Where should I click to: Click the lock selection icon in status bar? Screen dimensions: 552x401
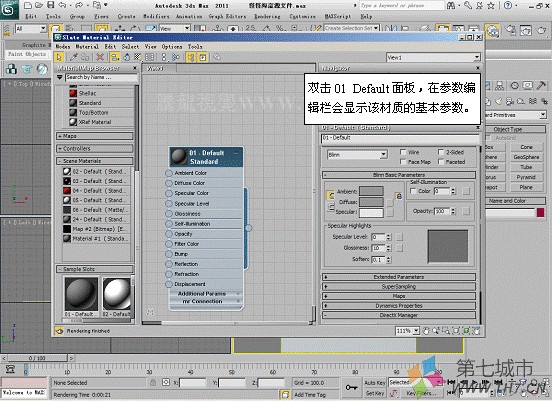[153, 382]
